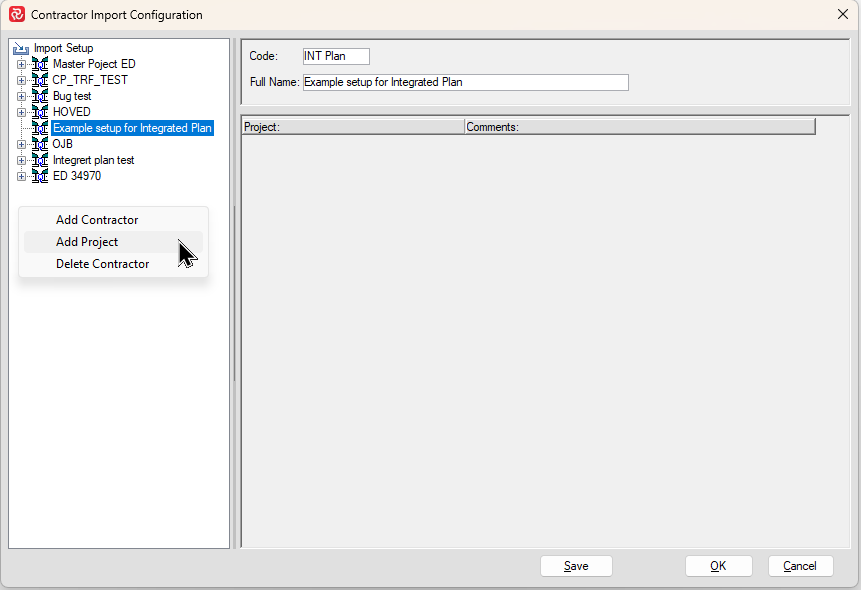Image resolution: width=861 pixels, height=590 pixels.
Task: Click the CP_TRF_TEST contractor icon
Action: (40, 80)
